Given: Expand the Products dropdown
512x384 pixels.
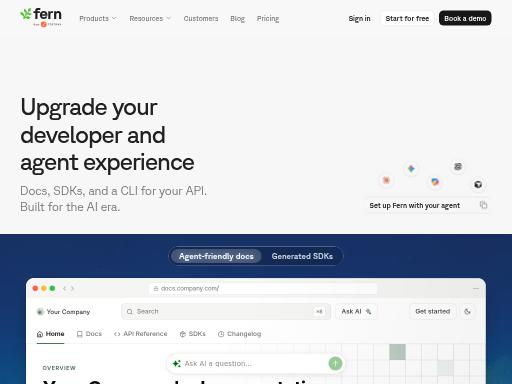Looking at the screenshot, I should tap(98, 18).
